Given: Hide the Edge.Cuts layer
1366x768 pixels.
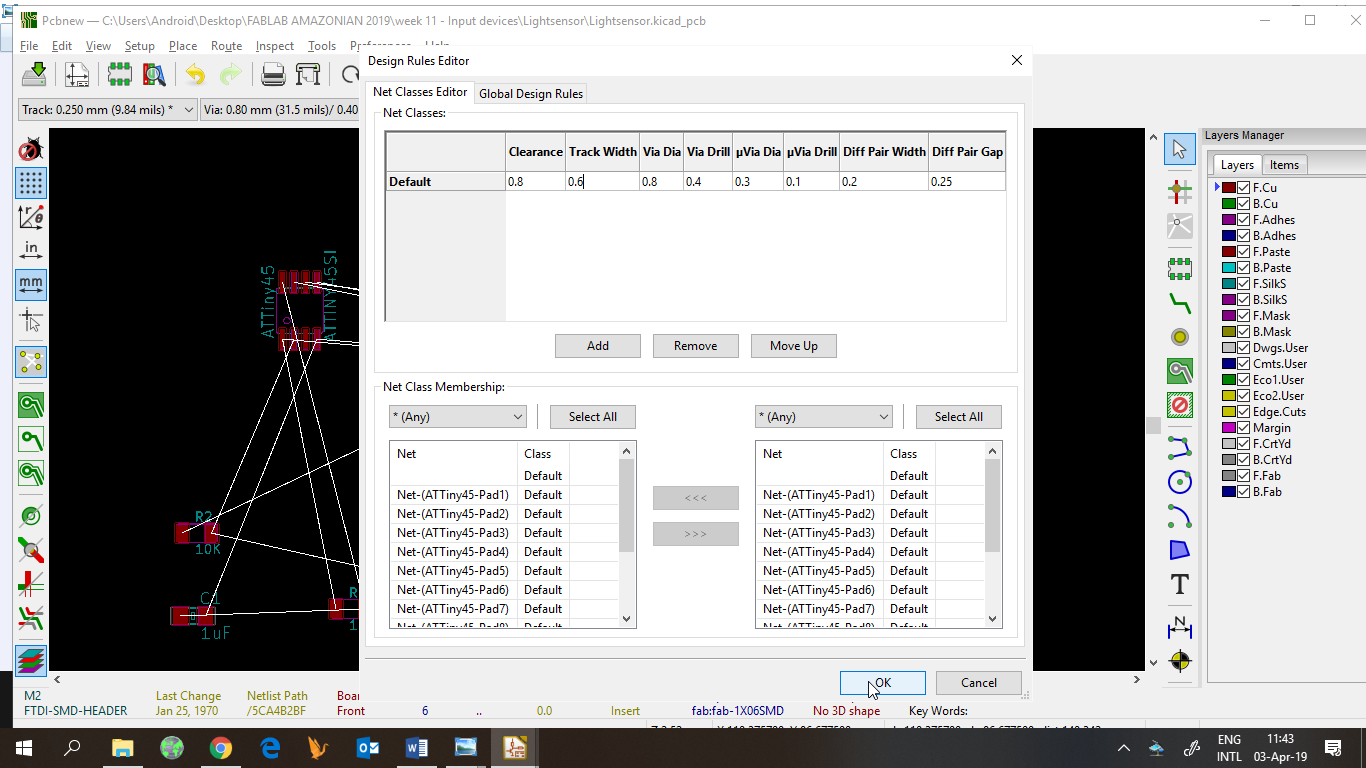Looking at the screenshot, I should 1244,412.
